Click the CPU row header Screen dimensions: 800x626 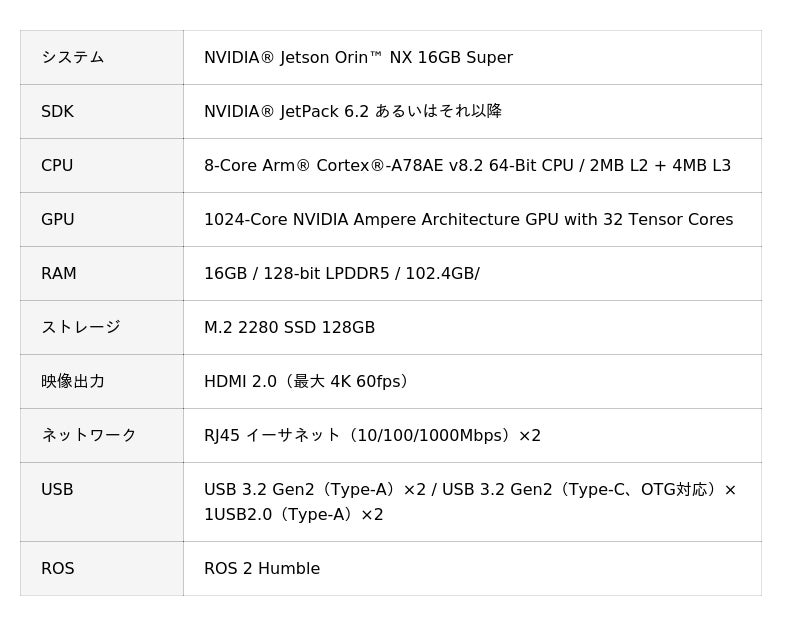tap(57, 165)
